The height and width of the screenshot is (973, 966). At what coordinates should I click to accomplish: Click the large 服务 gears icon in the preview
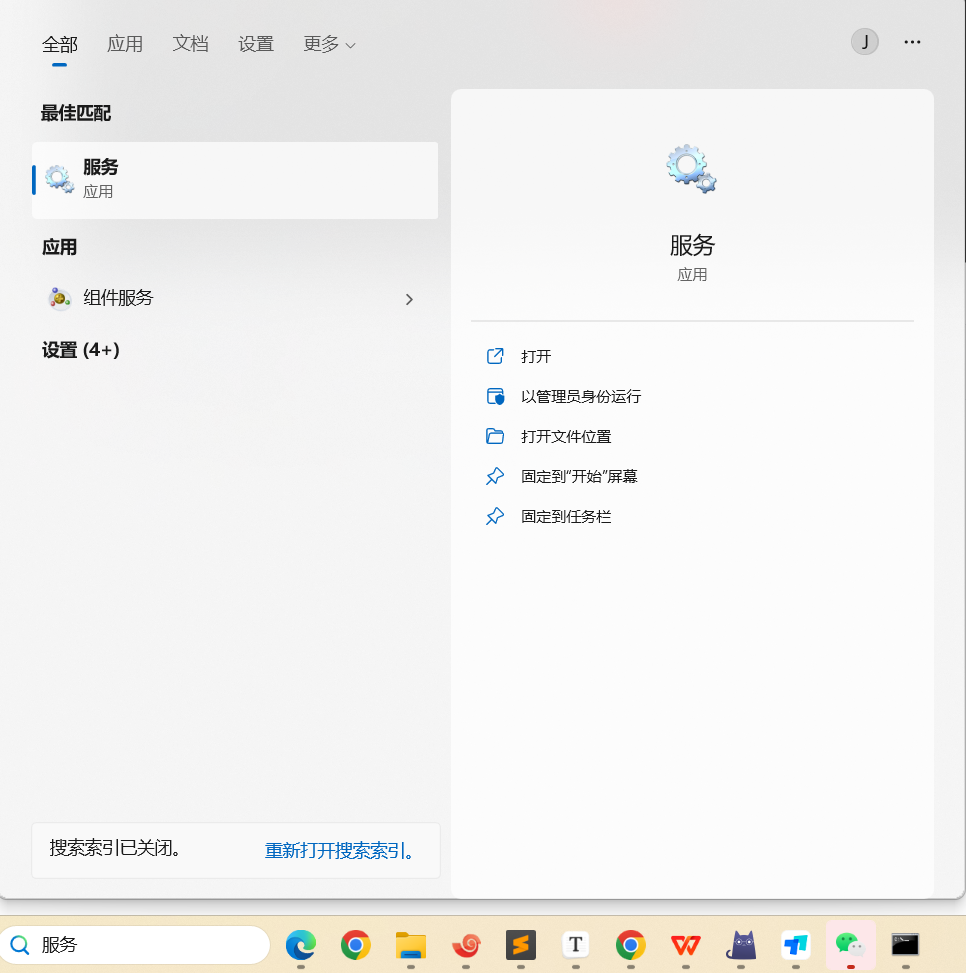pyautogui.click(x=691, y=168)
